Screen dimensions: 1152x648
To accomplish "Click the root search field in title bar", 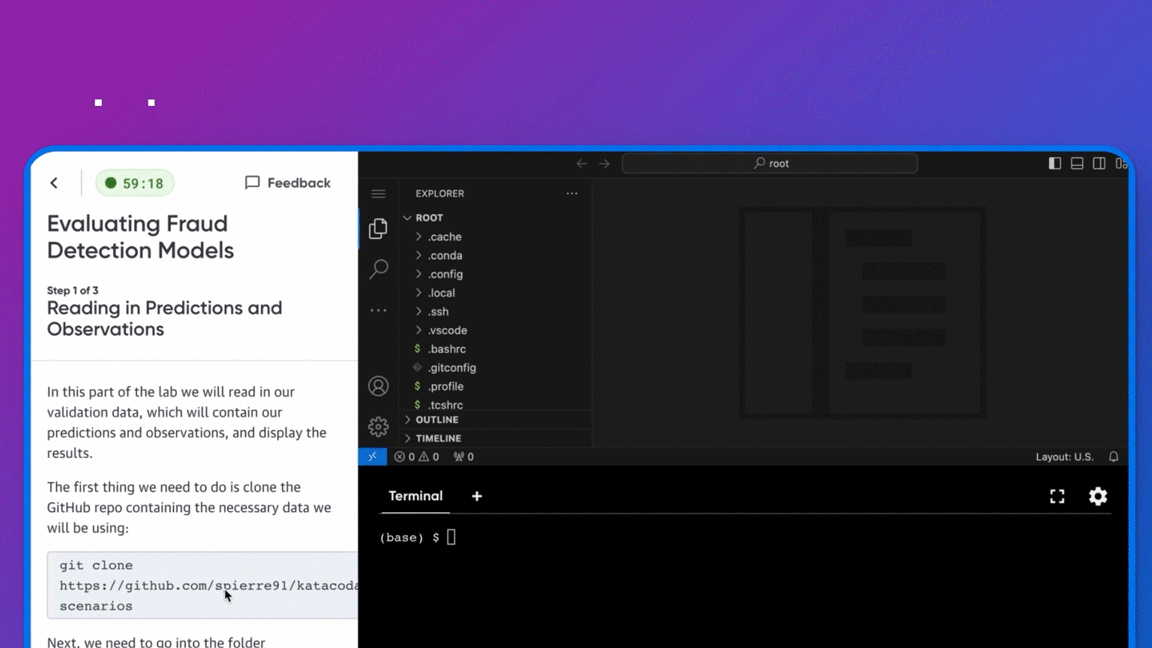I will (x=770, y=163).
